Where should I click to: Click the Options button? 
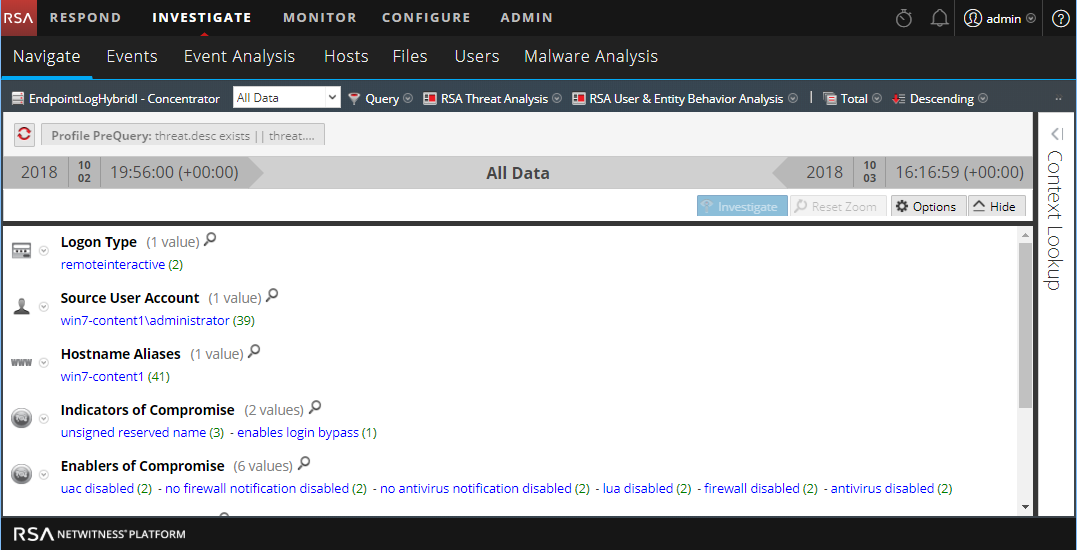point(926,206)
